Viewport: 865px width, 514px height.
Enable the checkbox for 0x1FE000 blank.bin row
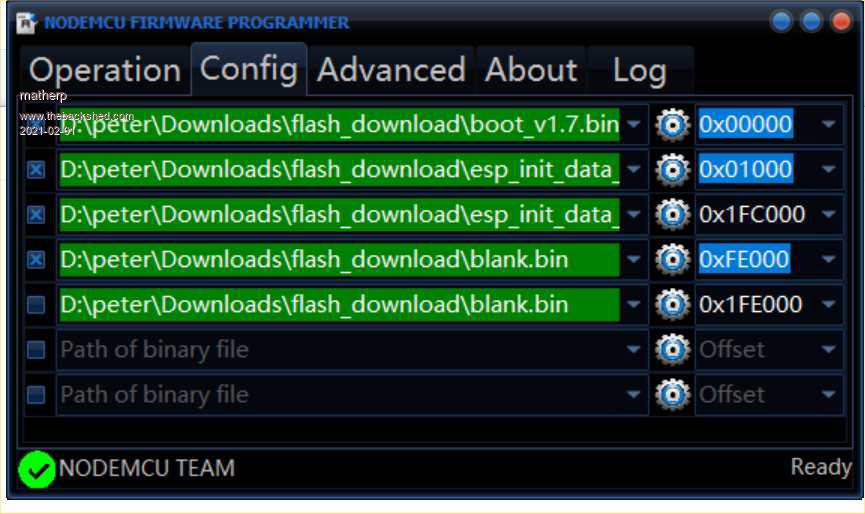point(36,305)
